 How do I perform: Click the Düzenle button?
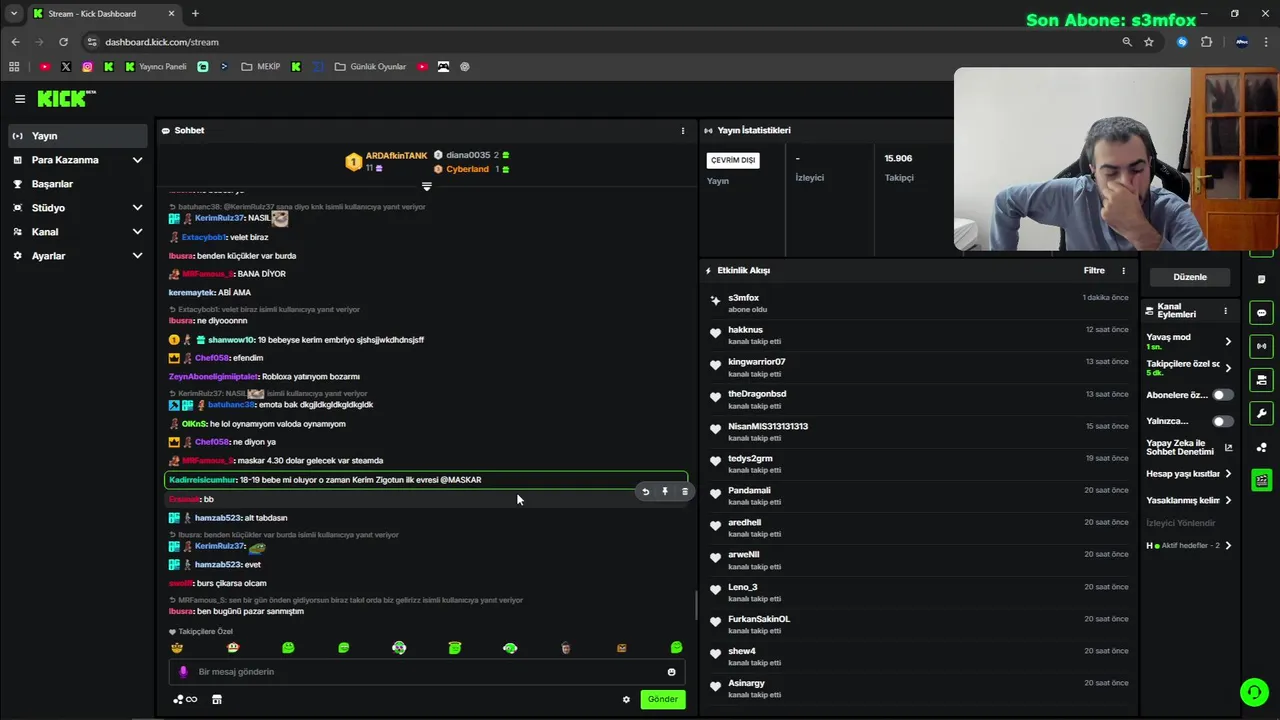tap(1190, 277)
